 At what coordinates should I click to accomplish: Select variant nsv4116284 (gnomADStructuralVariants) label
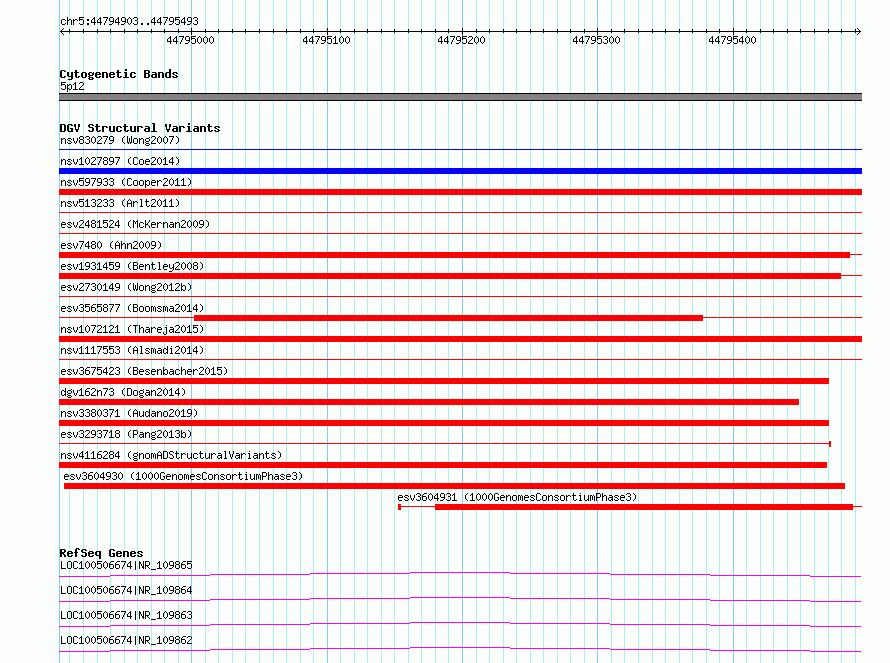[x=171, y=455]
